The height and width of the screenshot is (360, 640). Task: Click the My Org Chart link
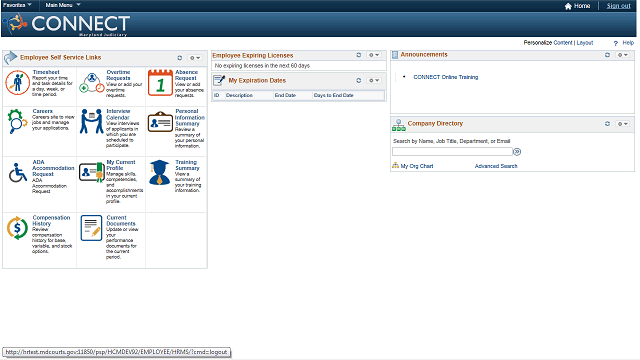click(417, 166)
